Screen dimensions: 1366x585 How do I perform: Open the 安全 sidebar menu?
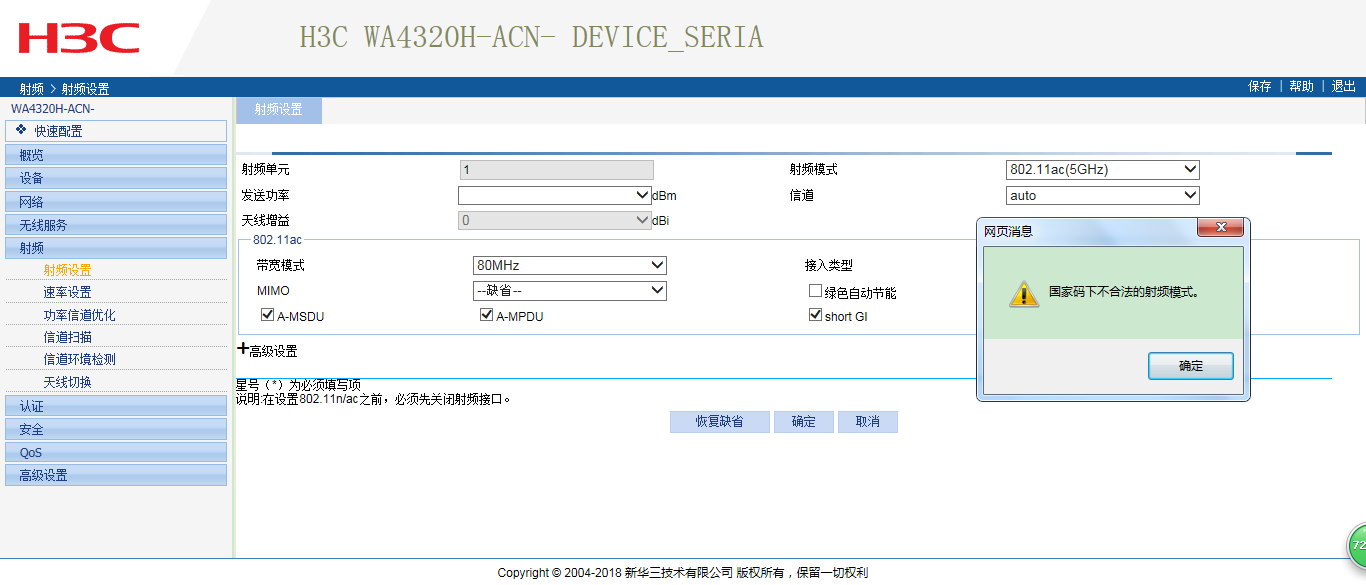pos(116,429)
